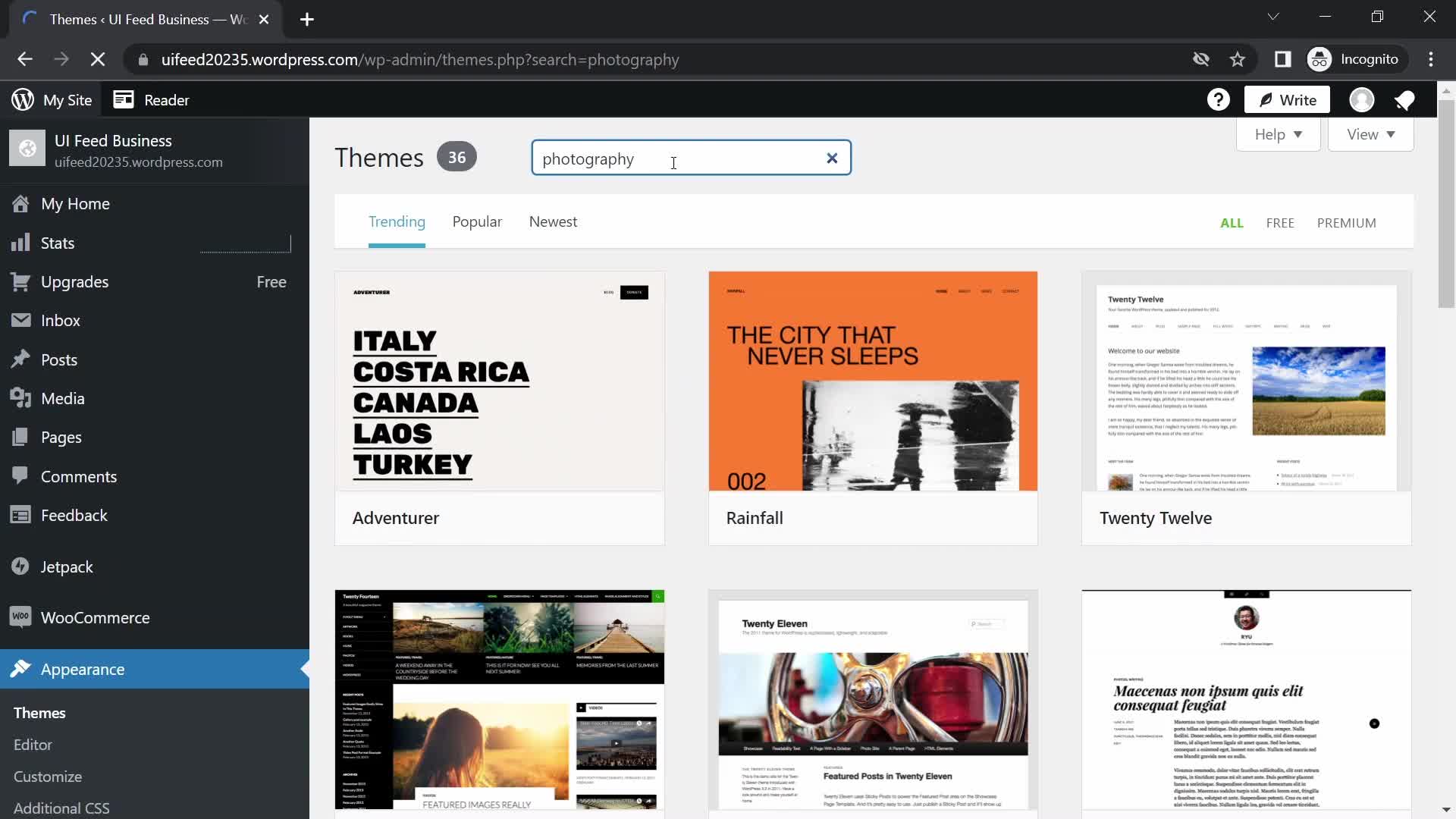1456x819 pixels.
Task: Select ALL themes filter toggle
Action: pos(1231,222)
